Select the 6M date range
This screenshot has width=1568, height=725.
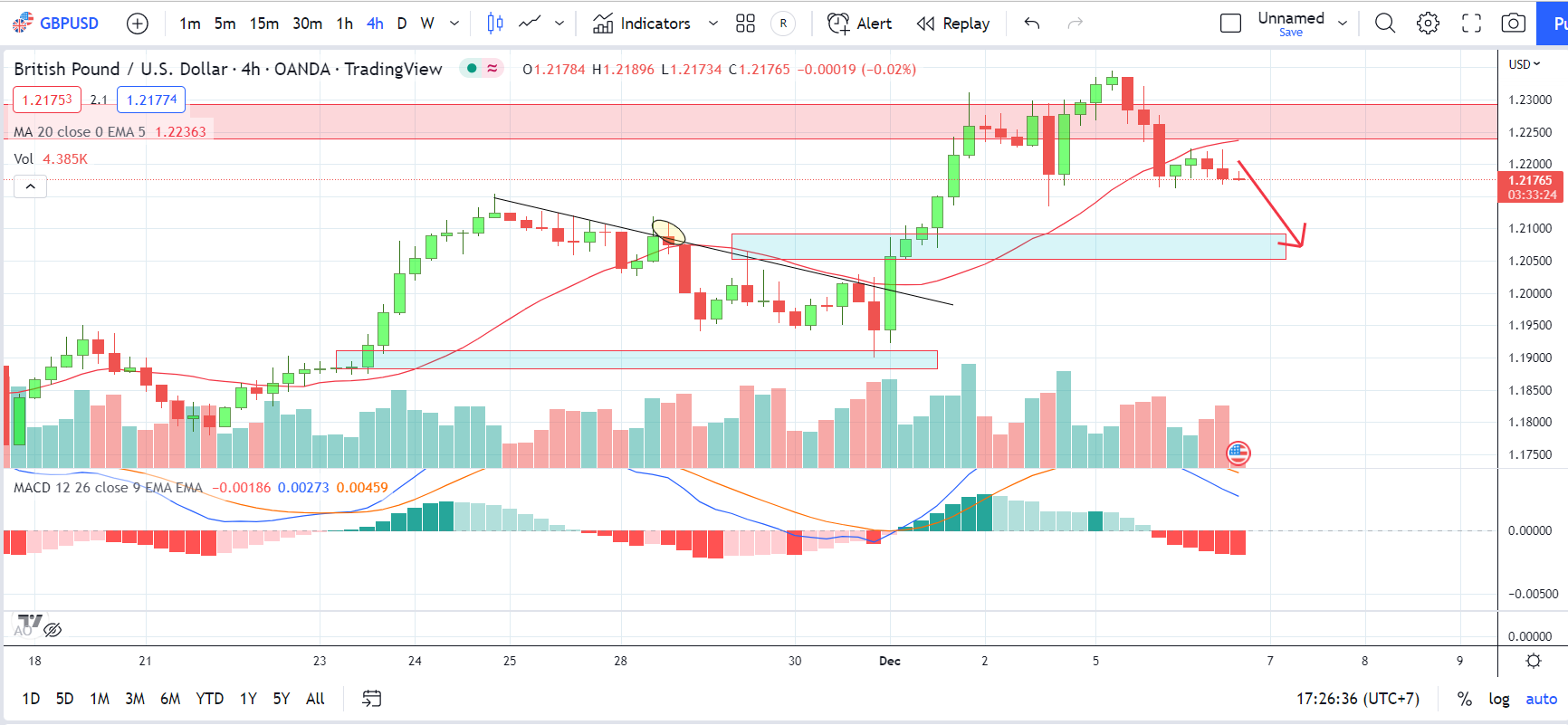pos(170,699)
